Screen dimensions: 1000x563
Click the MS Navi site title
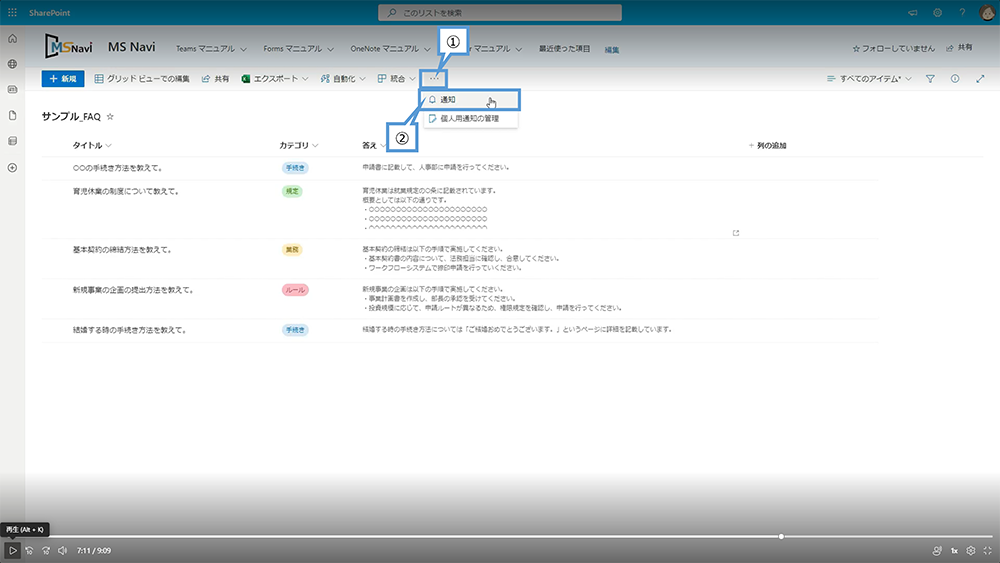coord(131,47)
